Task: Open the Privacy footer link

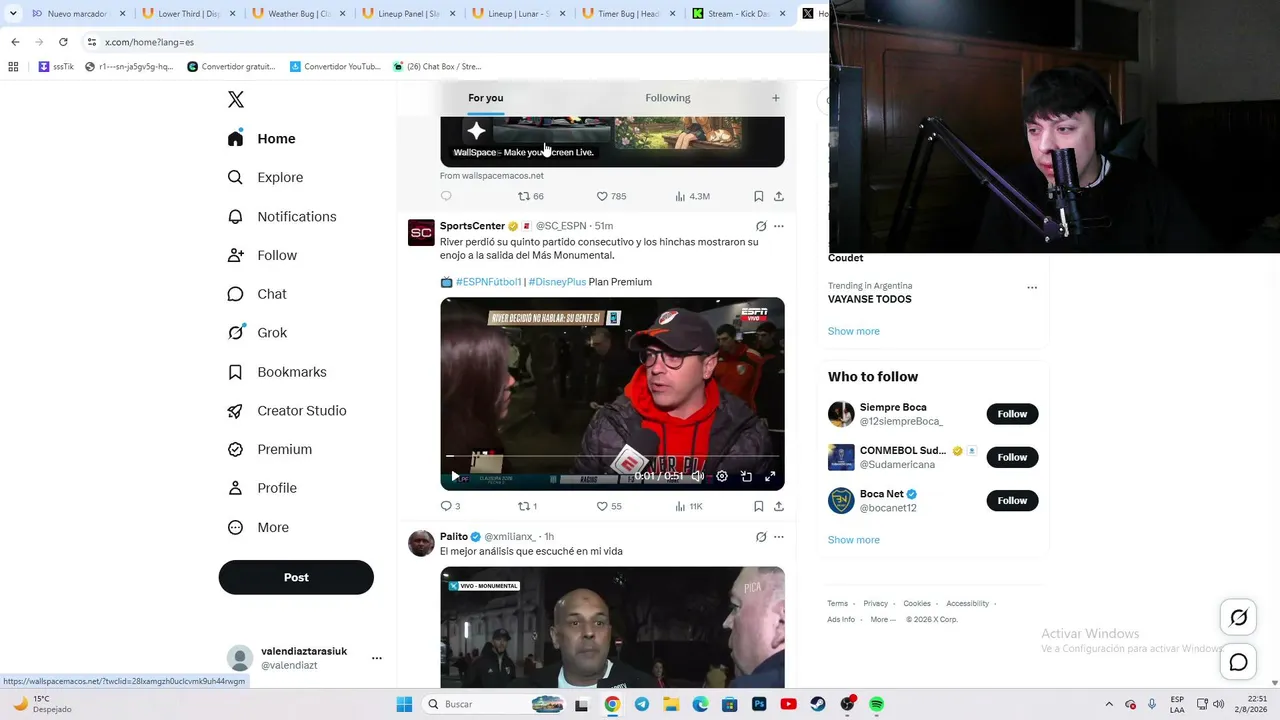Action: pos(875,604)
